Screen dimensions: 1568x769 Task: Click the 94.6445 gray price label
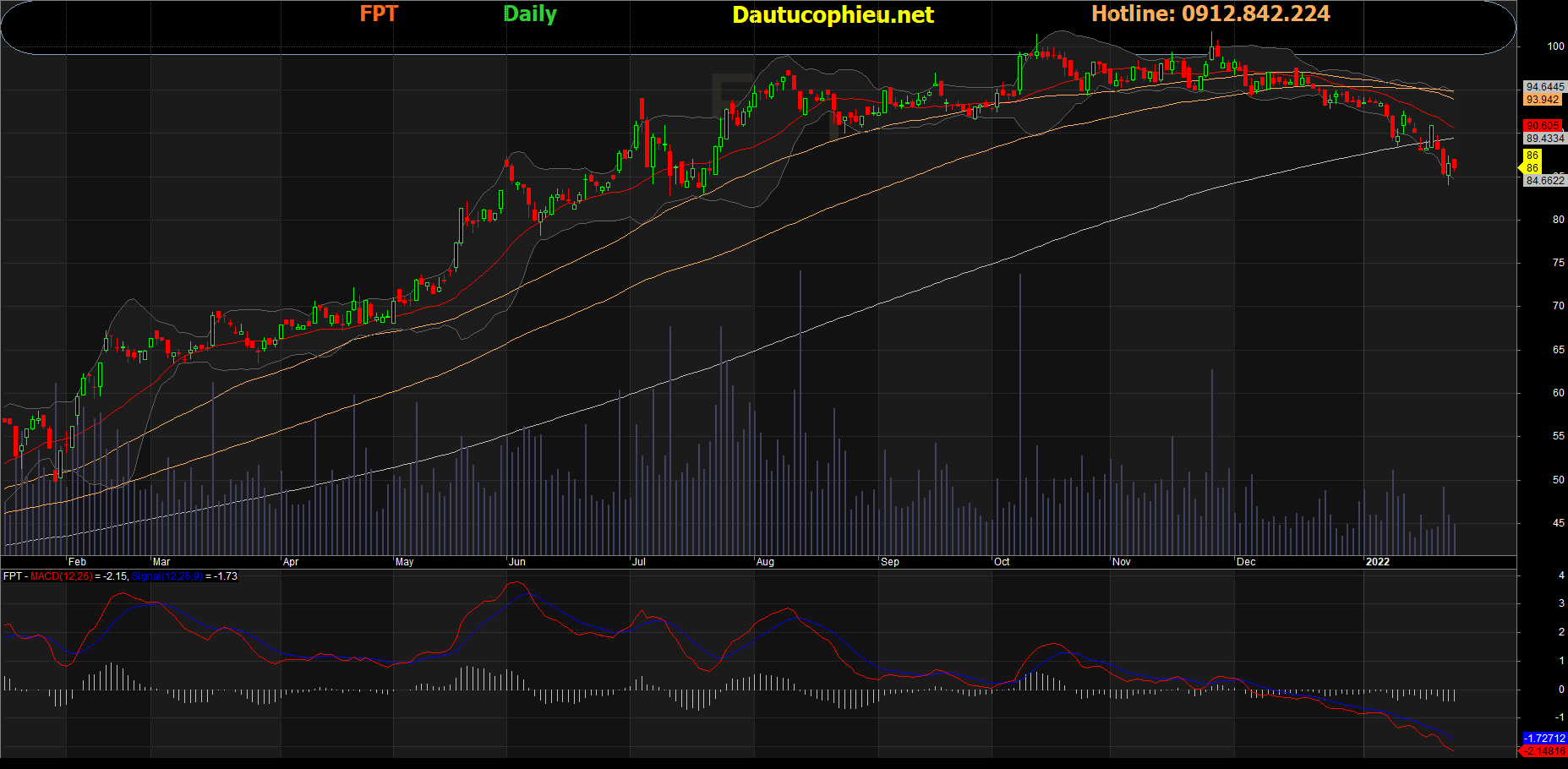click(x=1544, y=87)
